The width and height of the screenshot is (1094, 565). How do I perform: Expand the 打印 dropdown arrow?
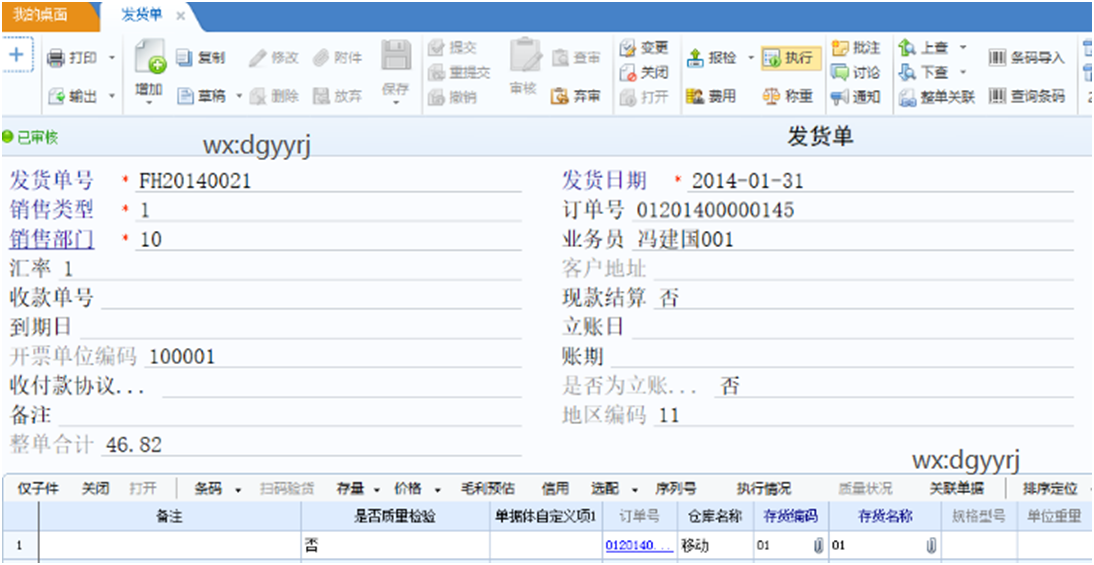coord(112,59)
